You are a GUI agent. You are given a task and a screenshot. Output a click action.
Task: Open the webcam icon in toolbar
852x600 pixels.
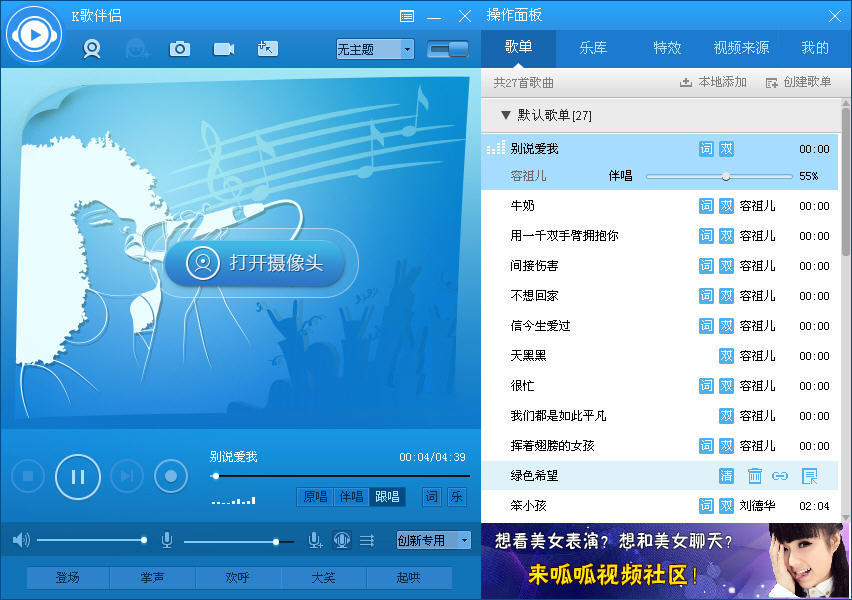(x=92, y=49)
